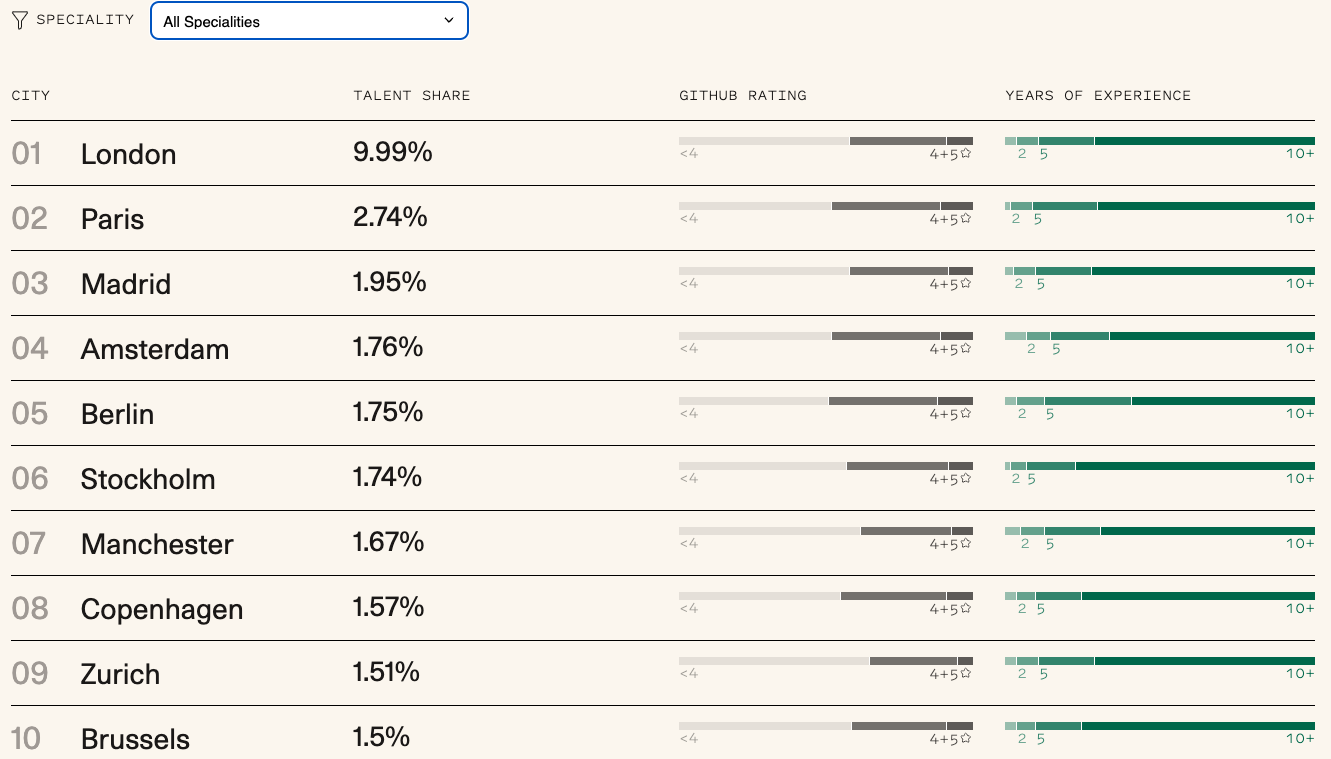Open the Stockholm city entry
The height and width of the screenshot is (759, 1331).
148,479
